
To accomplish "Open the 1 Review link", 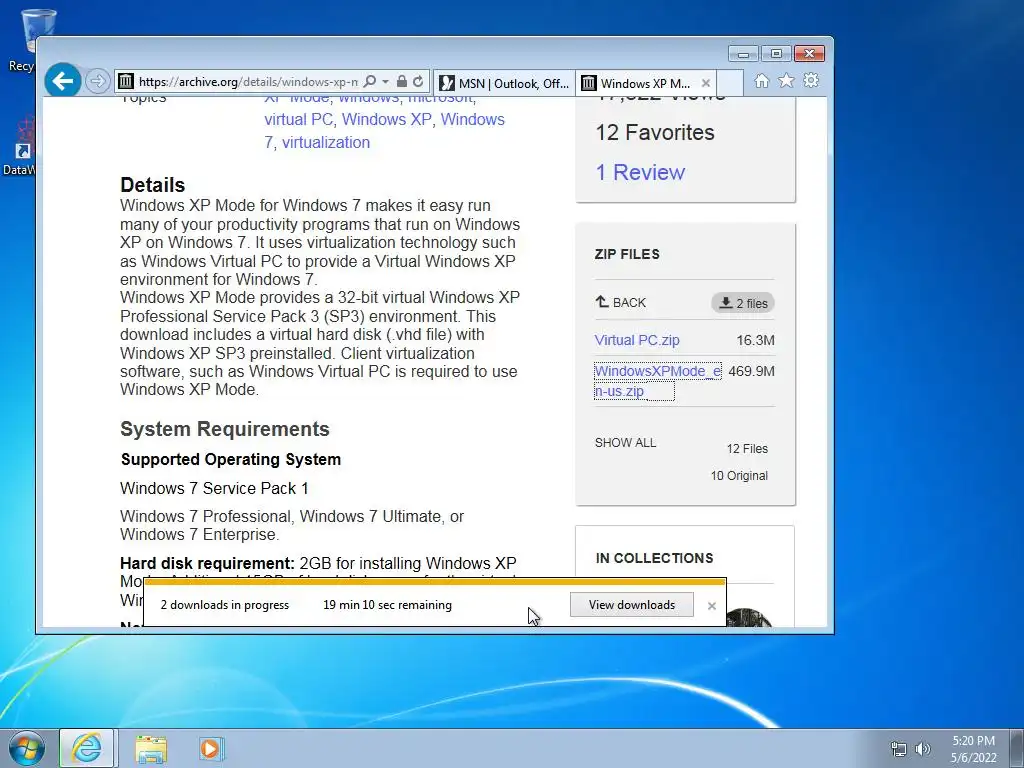I will point(640,172).
